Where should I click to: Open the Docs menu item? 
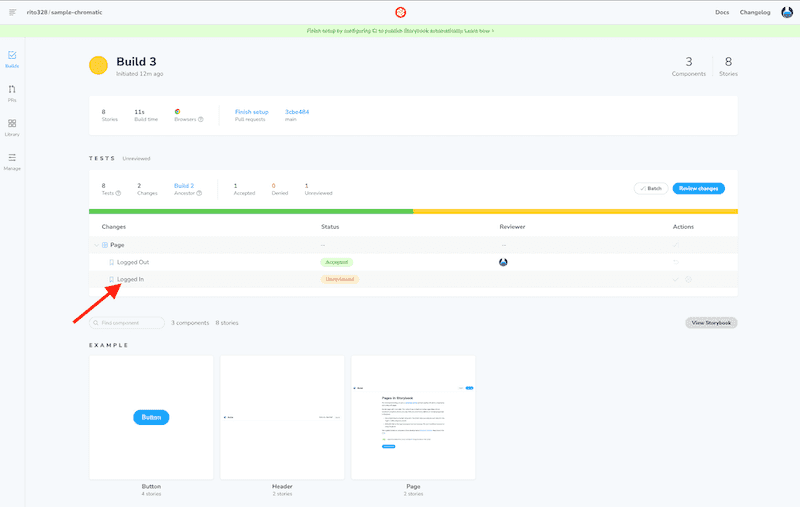pos(722,12)
